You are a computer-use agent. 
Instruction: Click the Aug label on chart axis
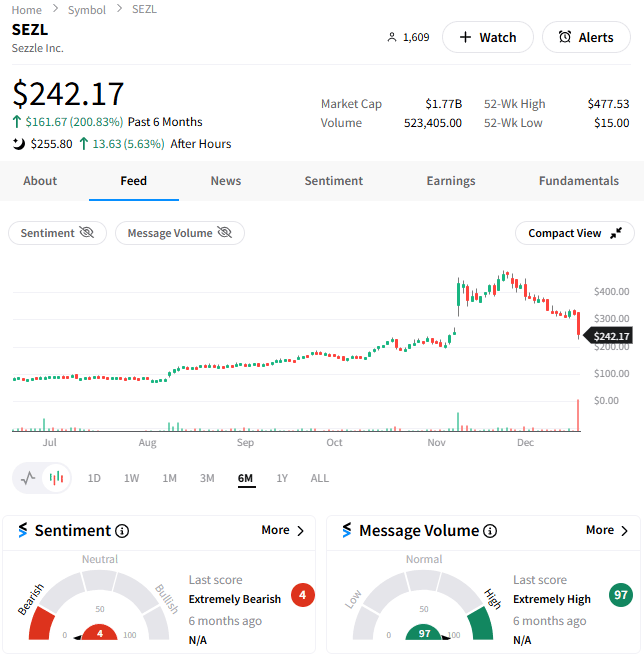click(147, 443)
